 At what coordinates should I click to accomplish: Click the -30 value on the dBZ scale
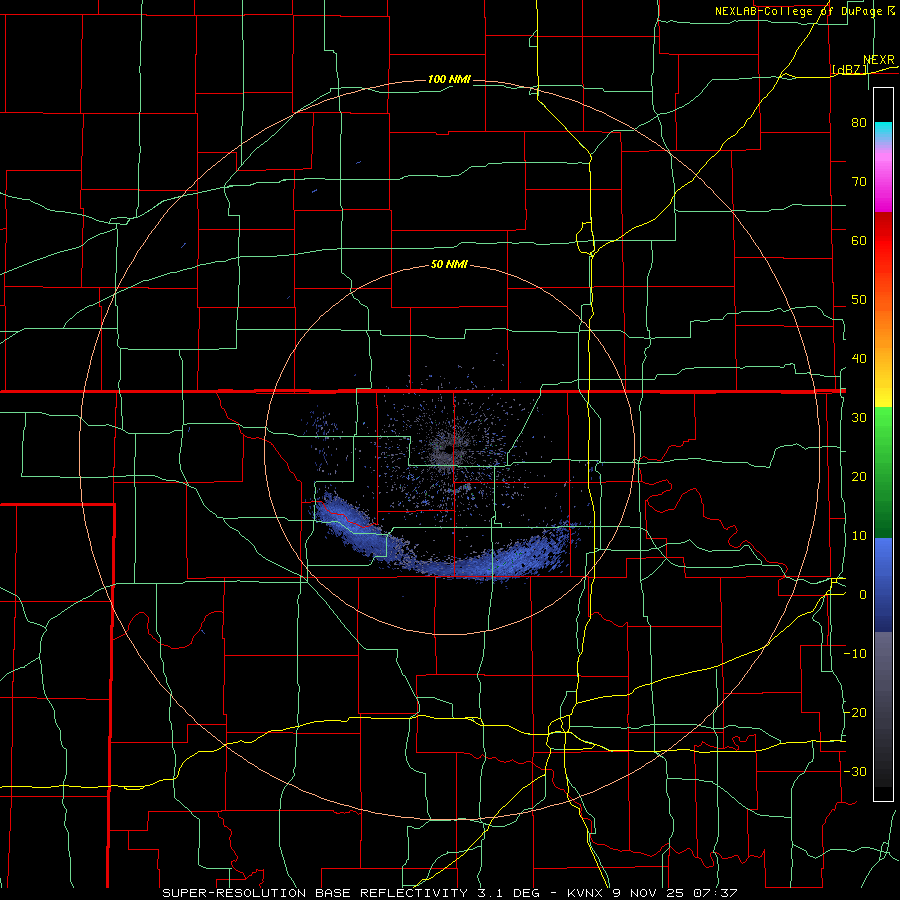click(855, 771)
